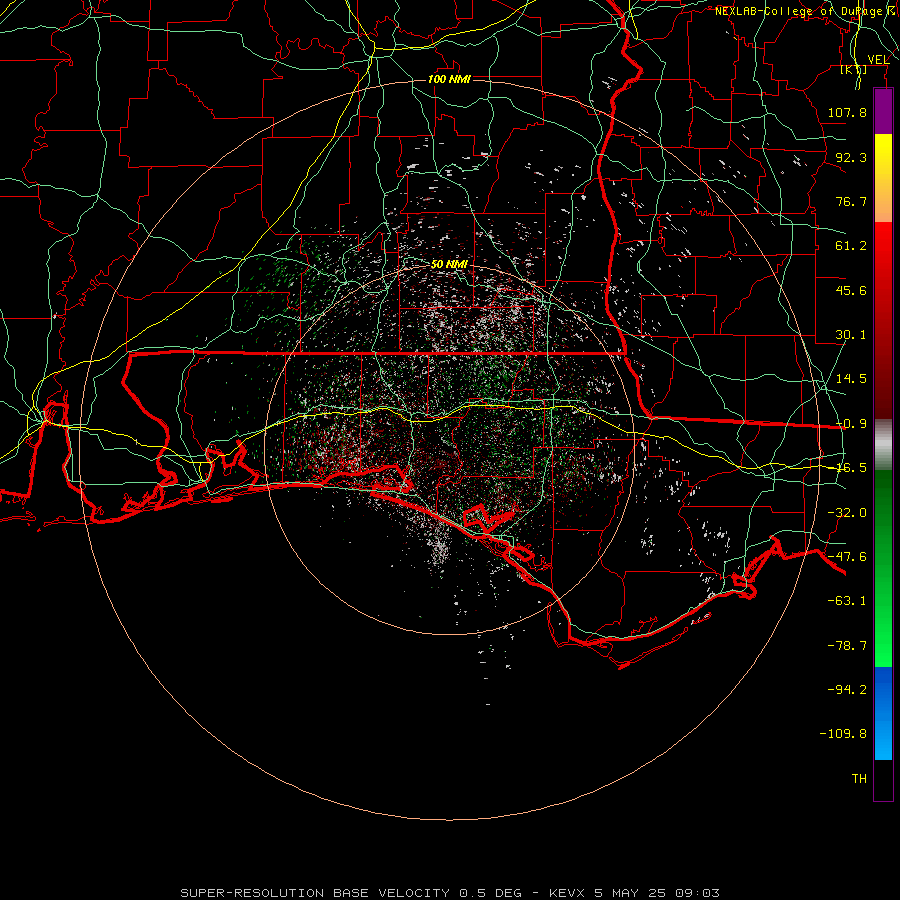Viewport: 900px width, 900px height.
Task: Click the -47.6 velocity scale value
Action: (847, 557)
